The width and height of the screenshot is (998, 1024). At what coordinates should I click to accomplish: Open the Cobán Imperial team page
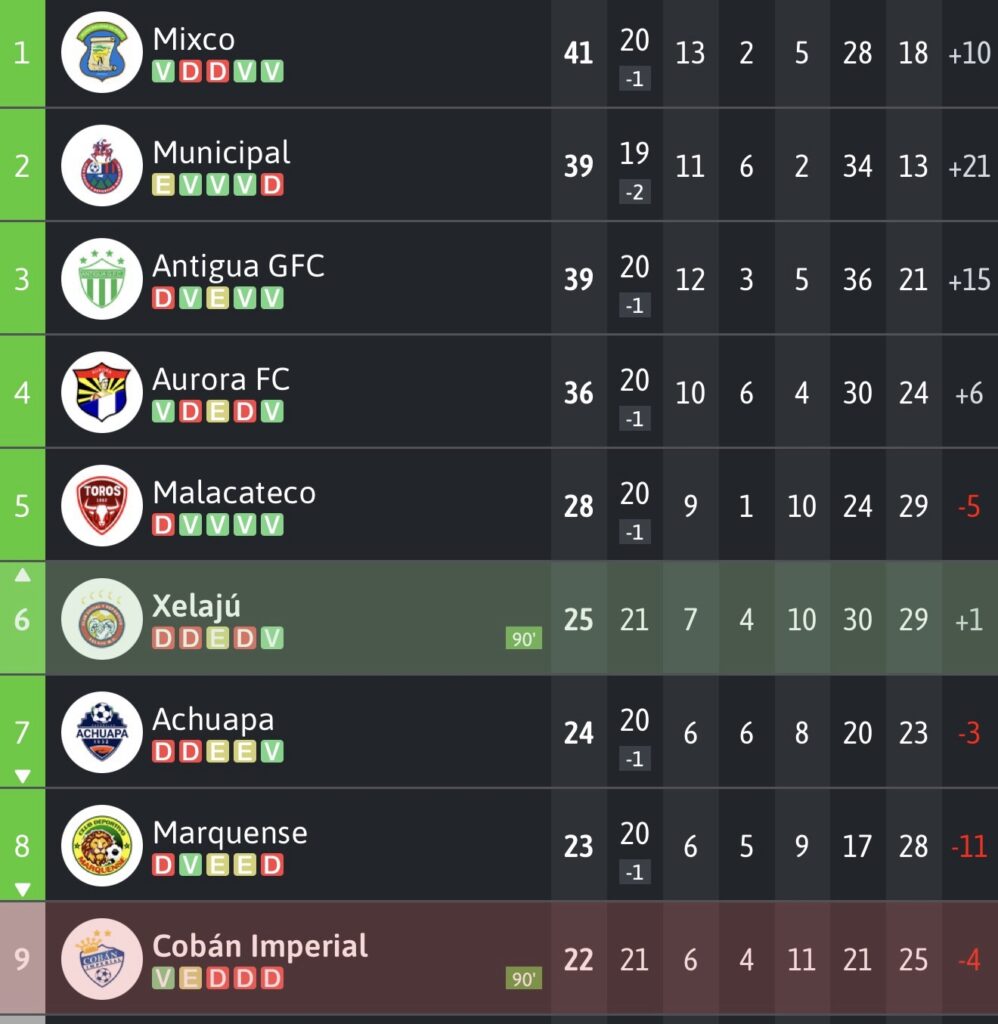pyautogui.click(x=260, y=946)
